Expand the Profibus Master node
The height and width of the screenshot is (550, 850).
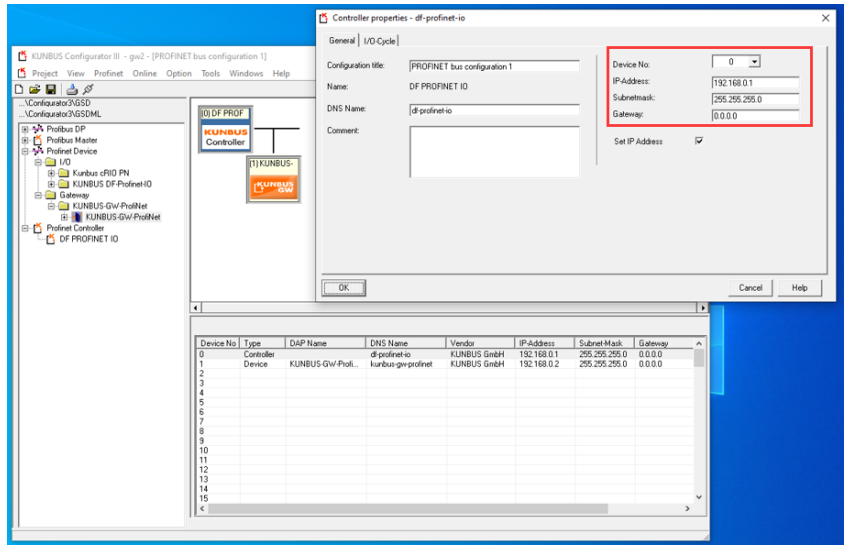point(25,140)
